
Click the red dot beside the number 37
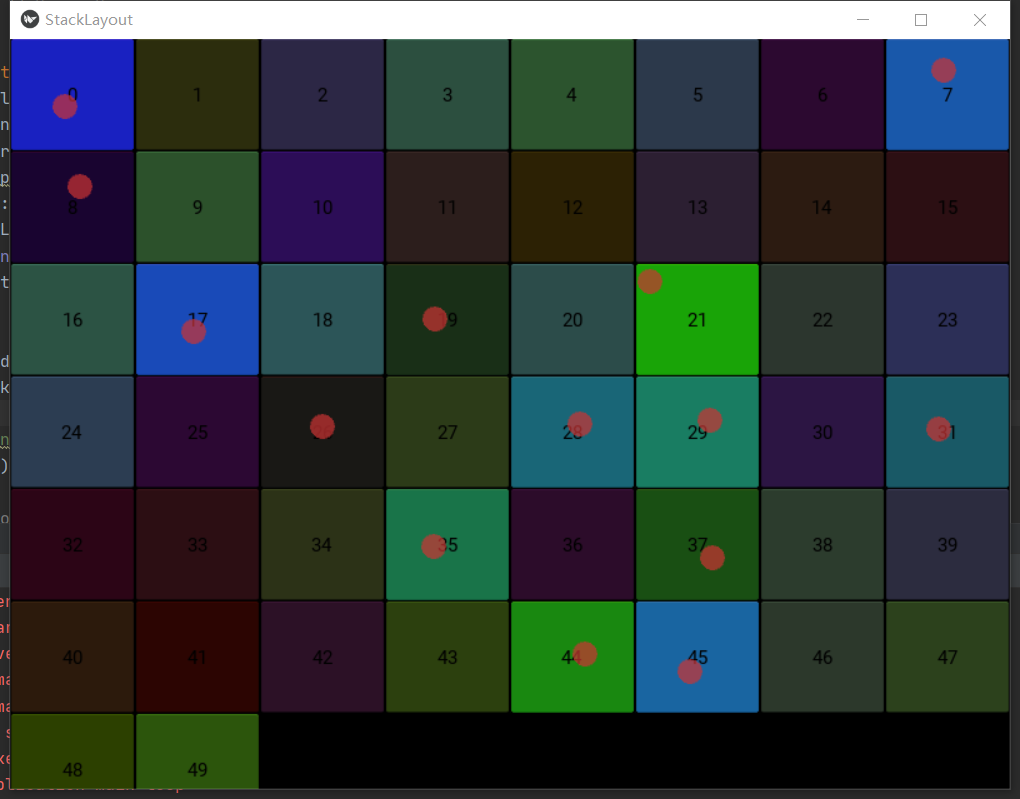713,557
